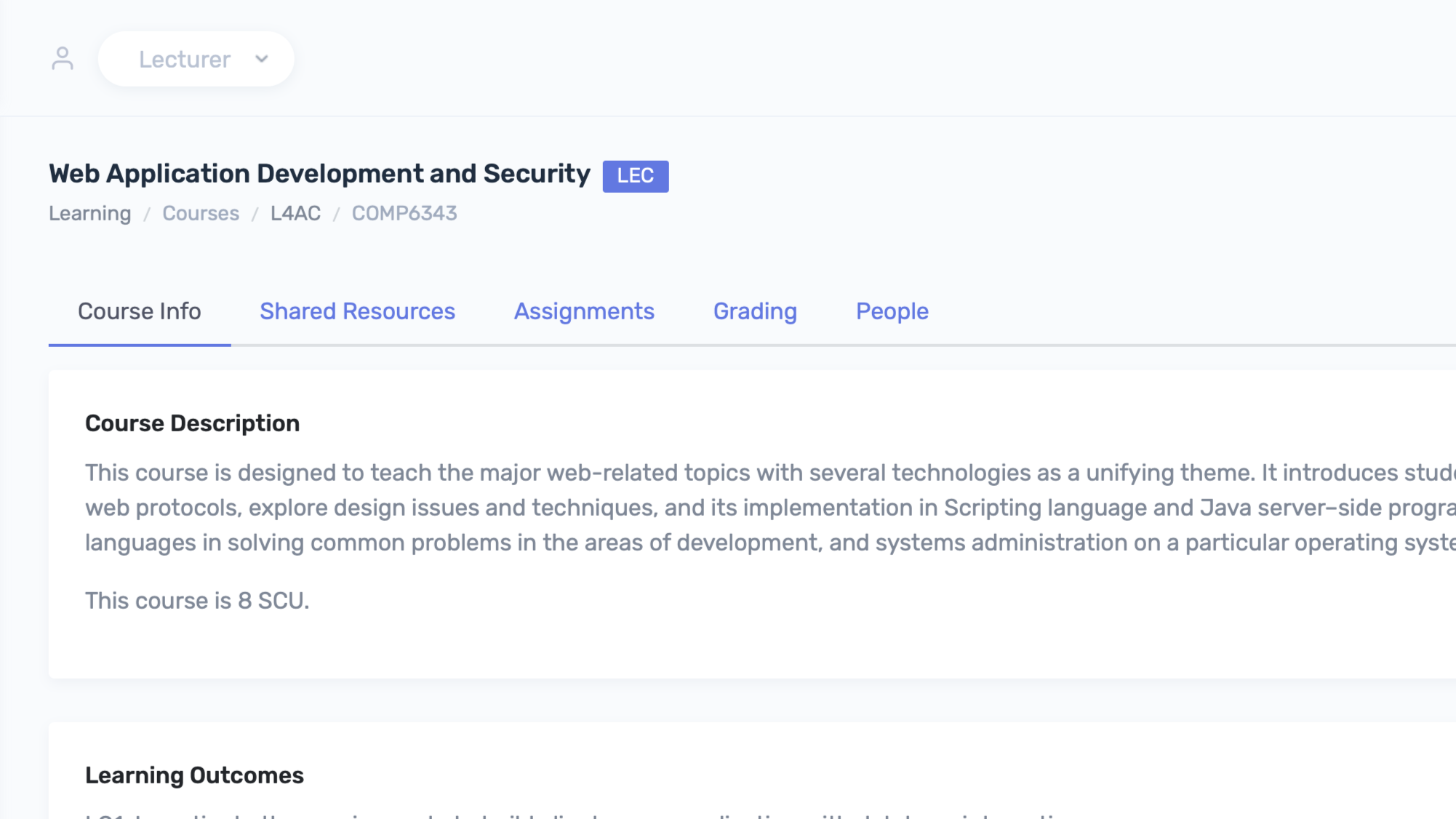Expand the role selector chevron
This screenshot has width=1456, height=819.
coord(263,59)
